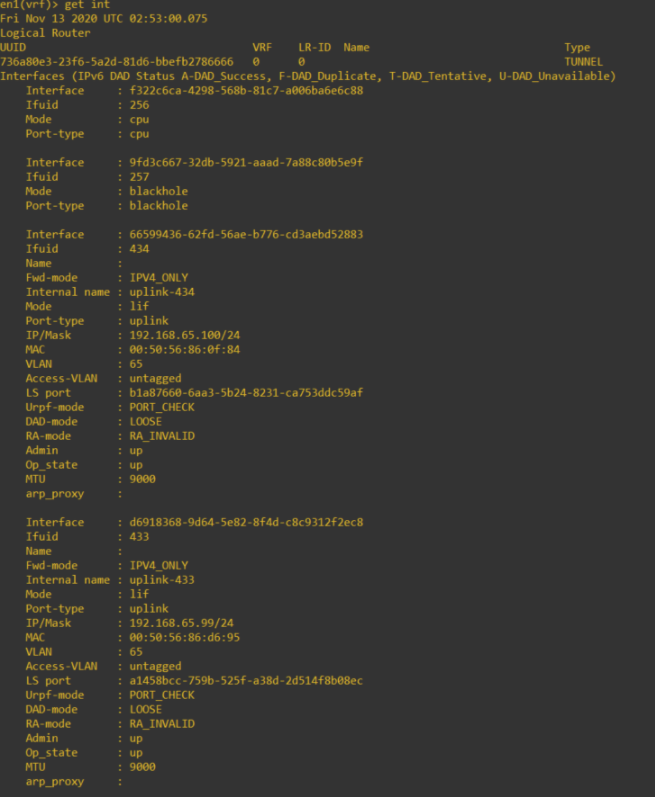This screenshot has height=797, width=655.
Task: Click LS port value b1a87660-6aa3-5b24
Action: (246, 393)
